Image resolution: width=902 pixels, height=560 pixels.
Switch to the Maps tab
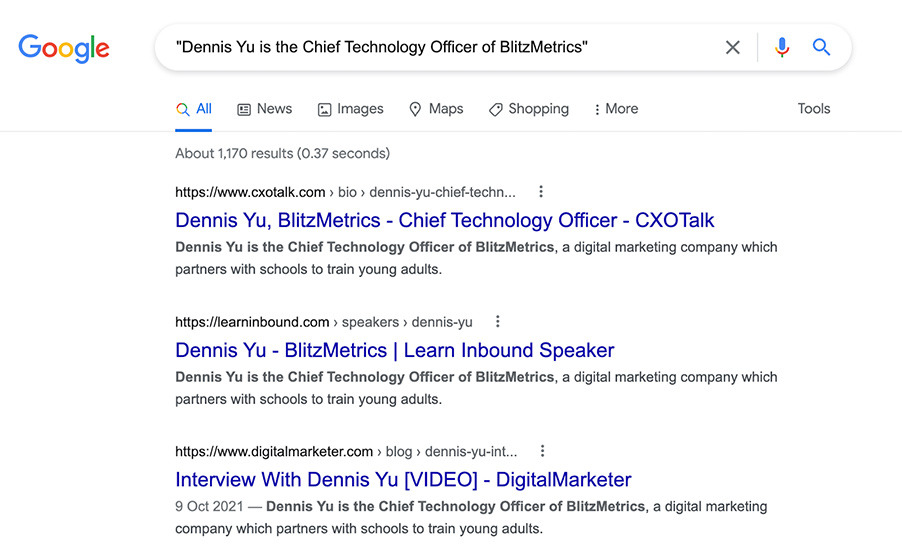tap(436, 109)
